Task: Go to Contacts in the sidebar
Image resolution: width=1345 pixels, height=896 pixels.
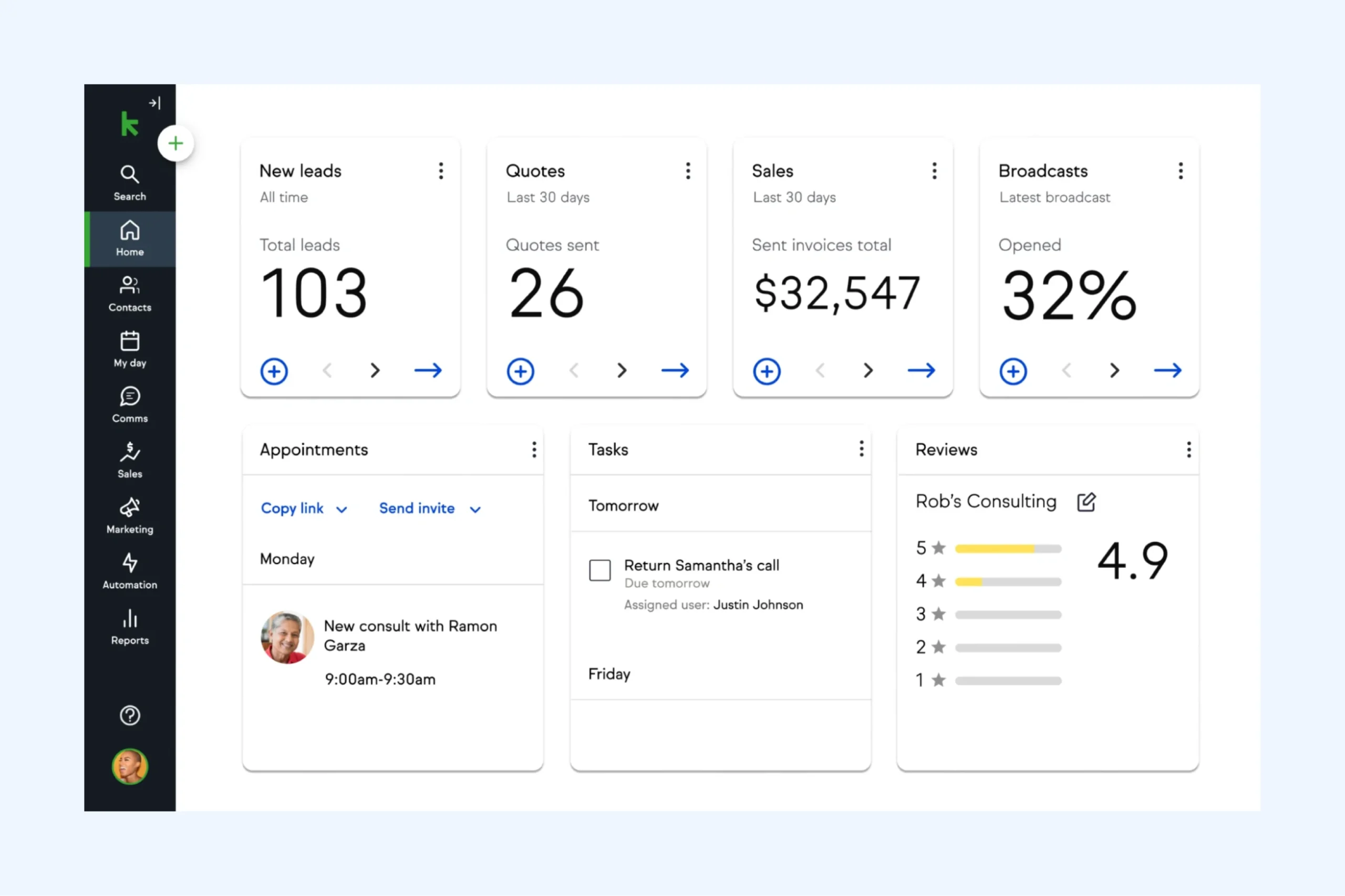Action: 130,294
